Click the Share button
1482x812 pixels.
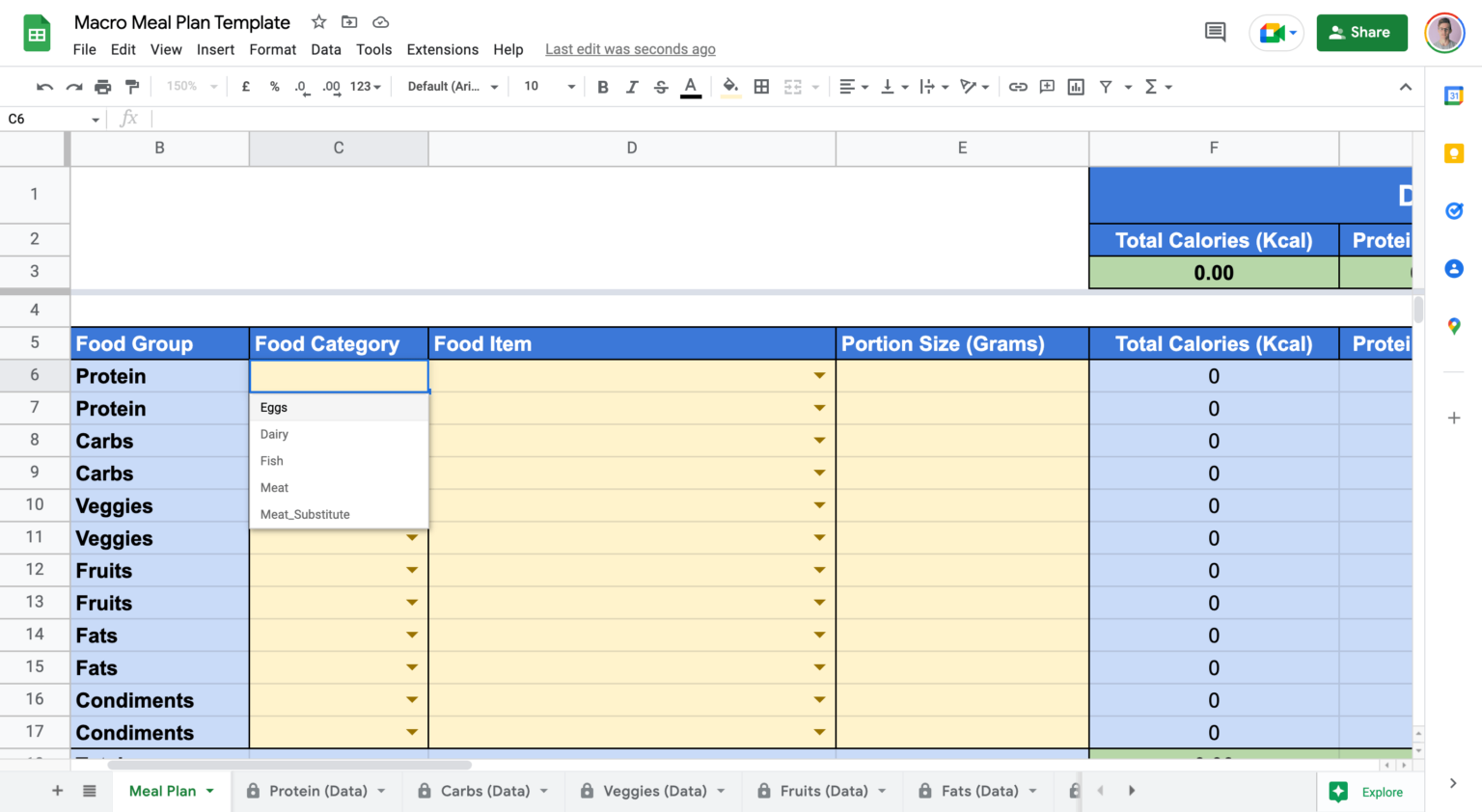pos(1361,32)
